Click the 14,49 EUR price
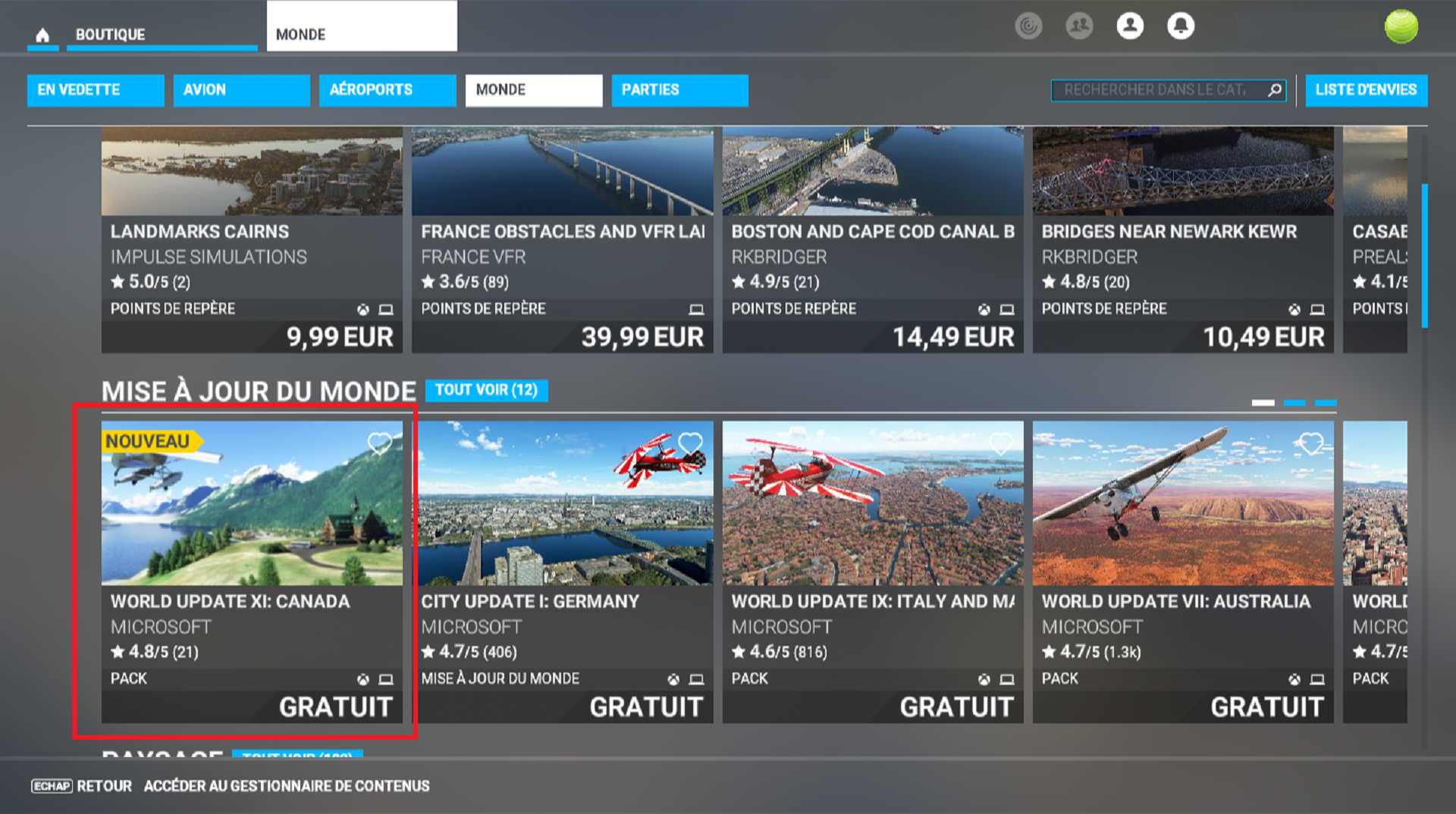 953,337
